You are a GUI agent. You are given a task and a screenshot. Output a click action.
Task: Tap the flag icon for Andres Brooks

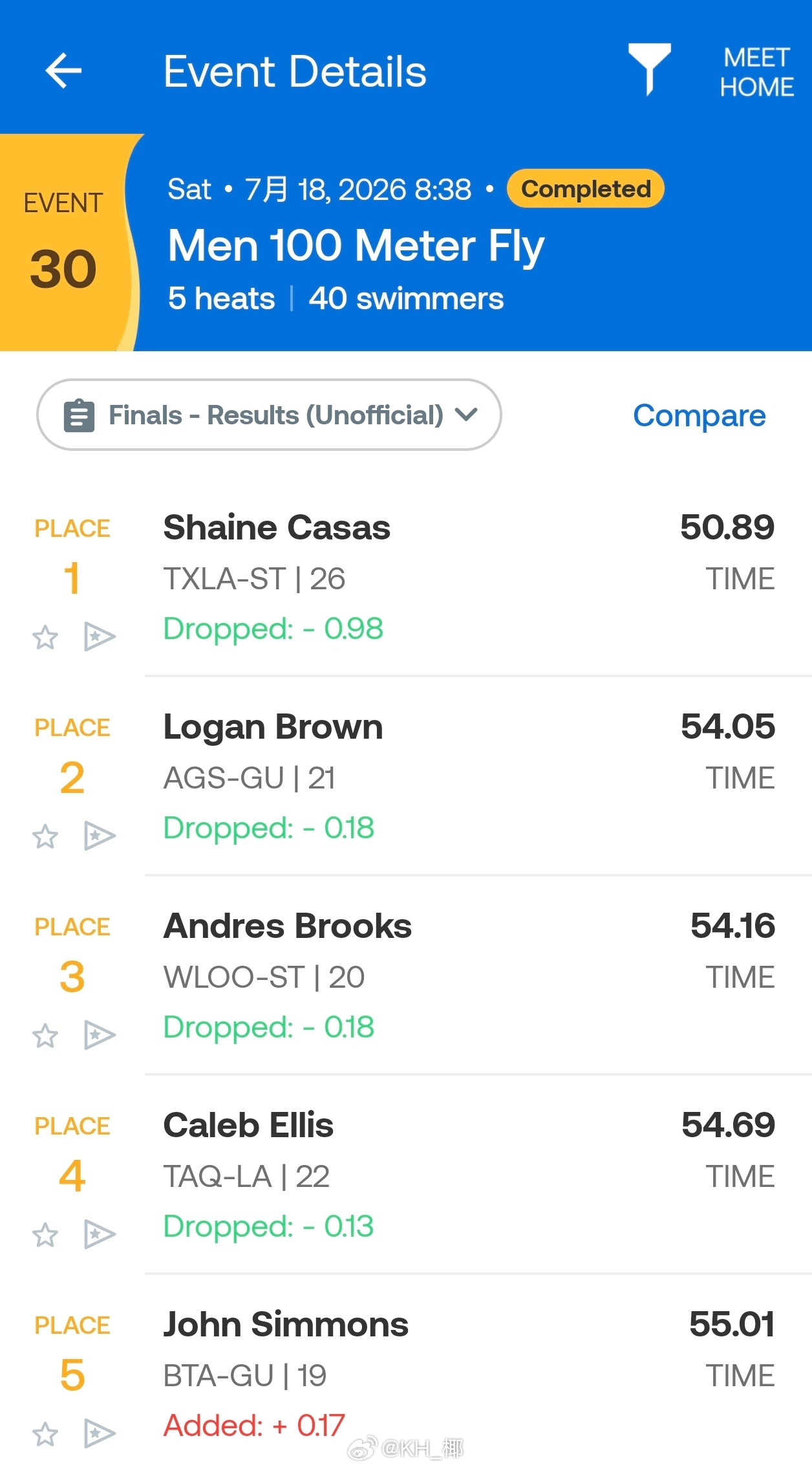point(100,1036)
